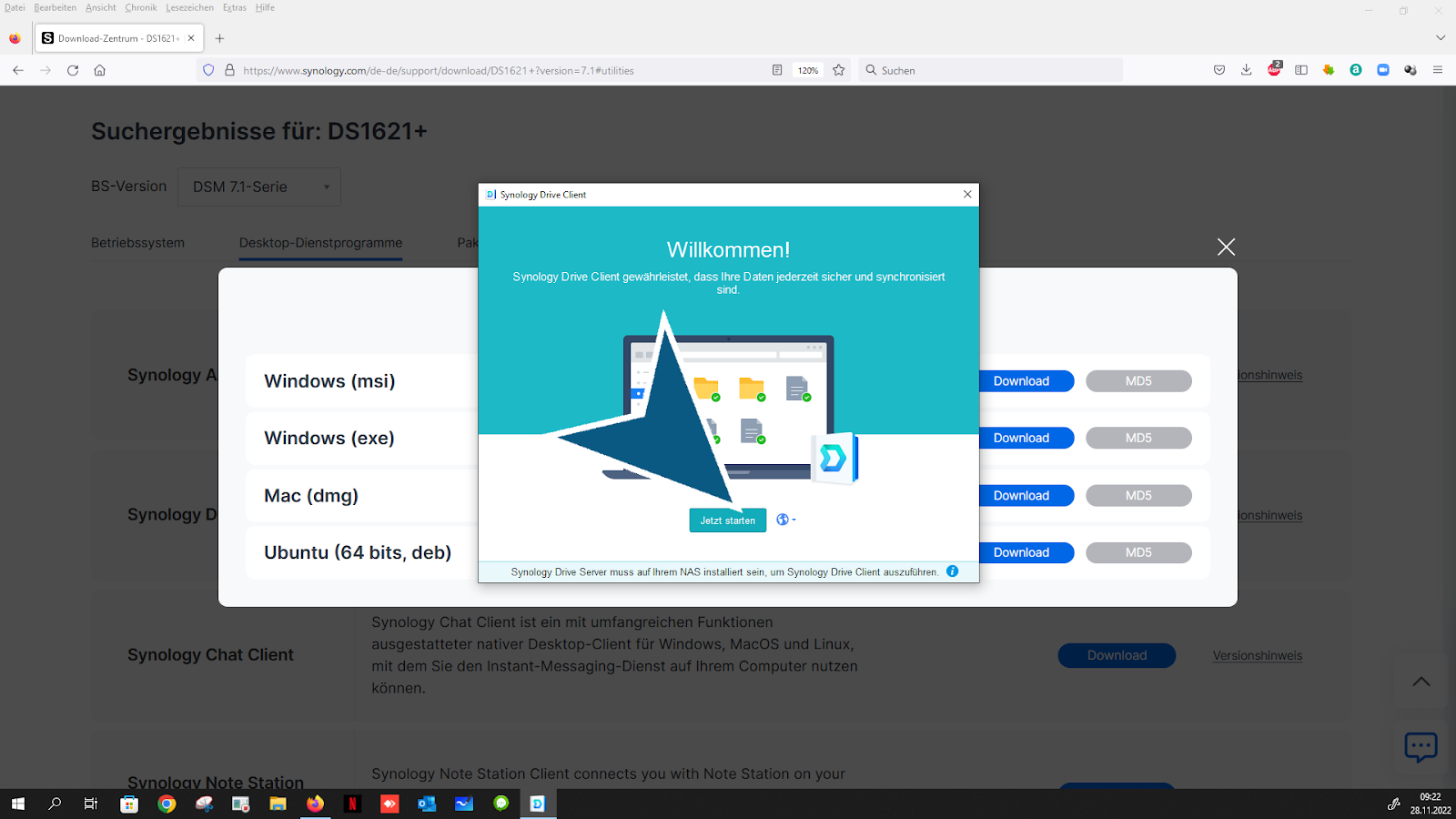Go to the Firefox home page
The image size is (1456, 819).
click(100, 70)
